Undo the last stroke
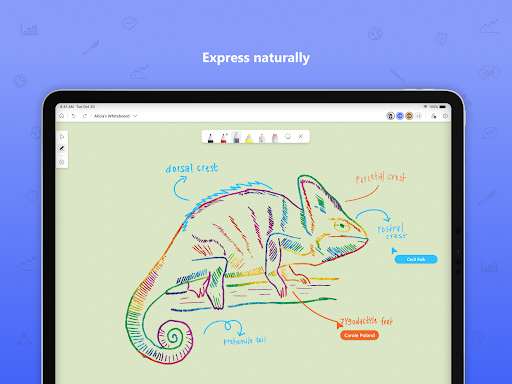 74,116
